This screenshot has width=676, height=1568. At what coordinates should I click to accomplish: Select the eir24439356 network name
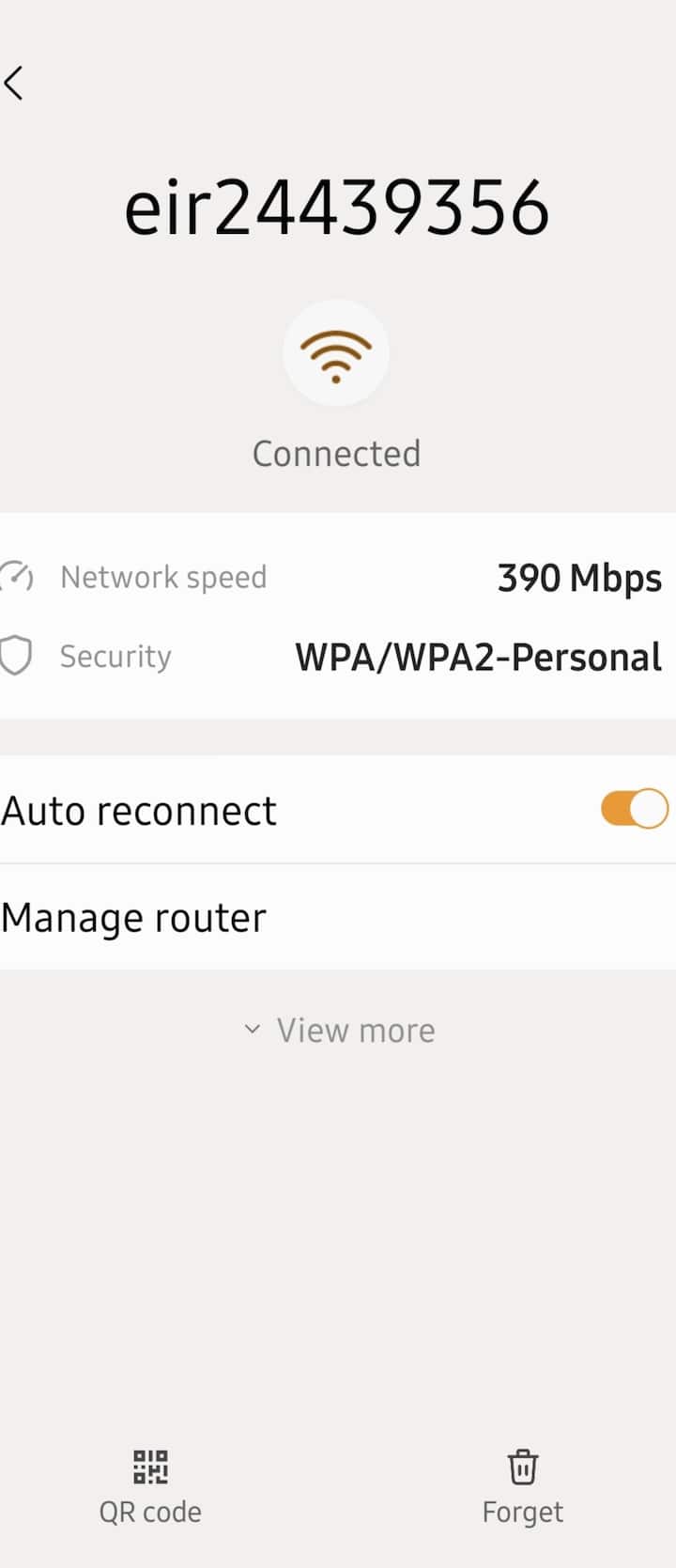coord(336,208)
